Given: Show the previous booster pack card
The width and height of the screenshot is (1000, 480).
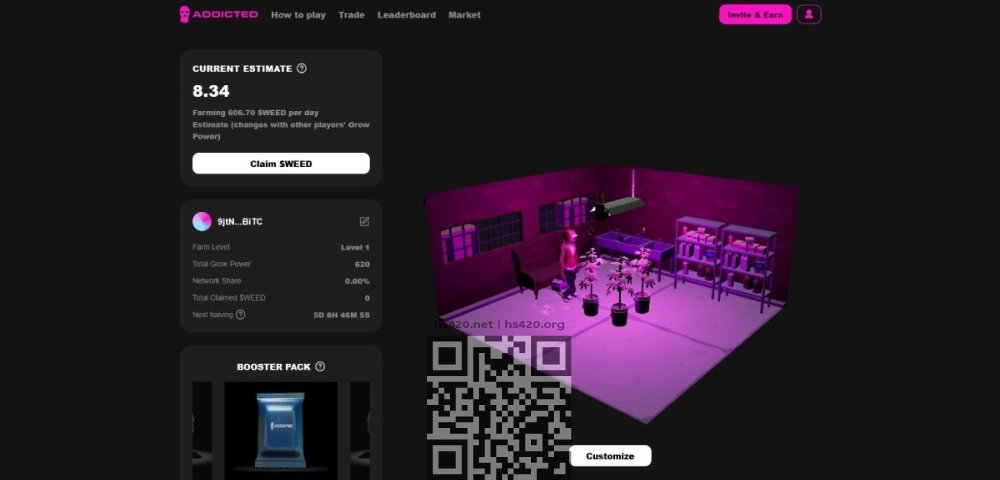Looking at the screenshot, I should [202, 430].
